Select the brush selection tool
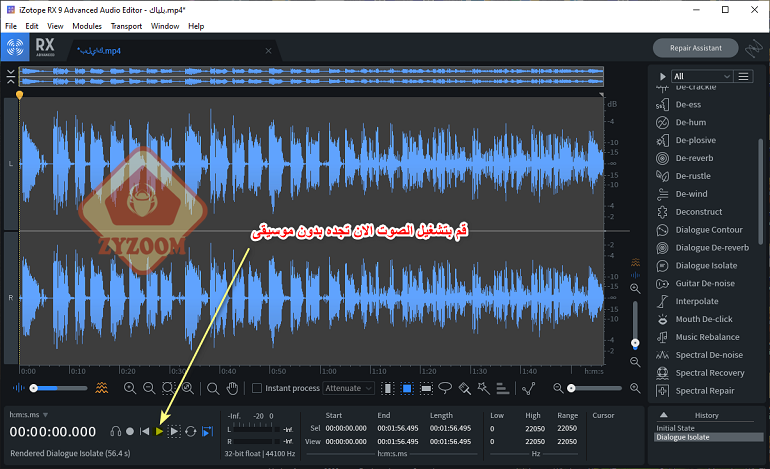Viewport: 770px width, 469px height. 464,388
